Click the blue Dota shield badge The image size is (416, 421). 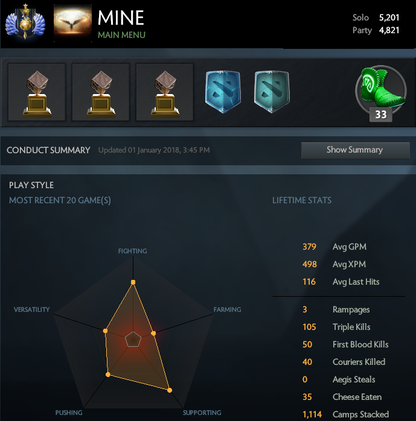coord(223,92)
